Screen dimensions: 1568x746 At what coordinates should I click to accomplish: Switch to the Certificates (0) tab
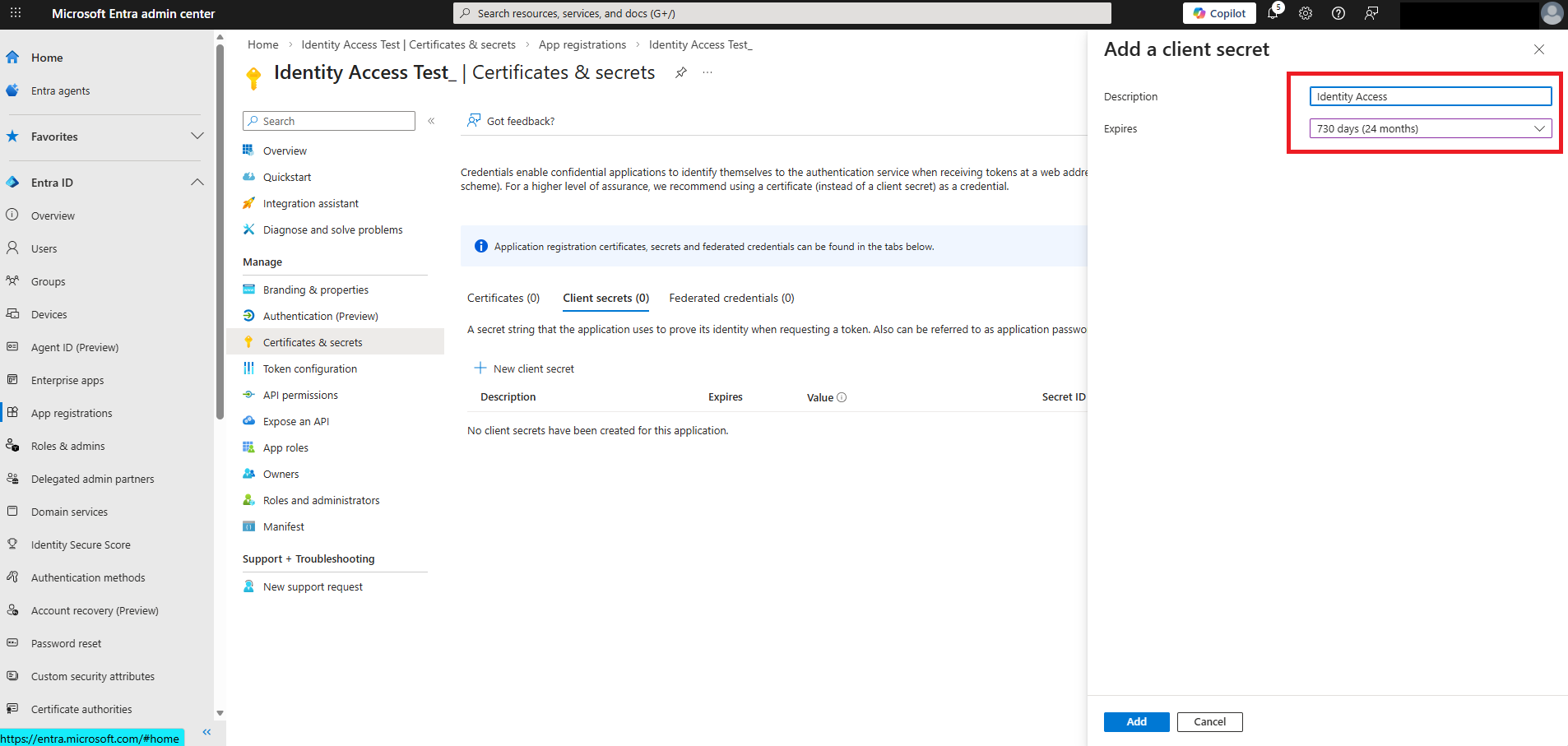(x=503, y=299)
